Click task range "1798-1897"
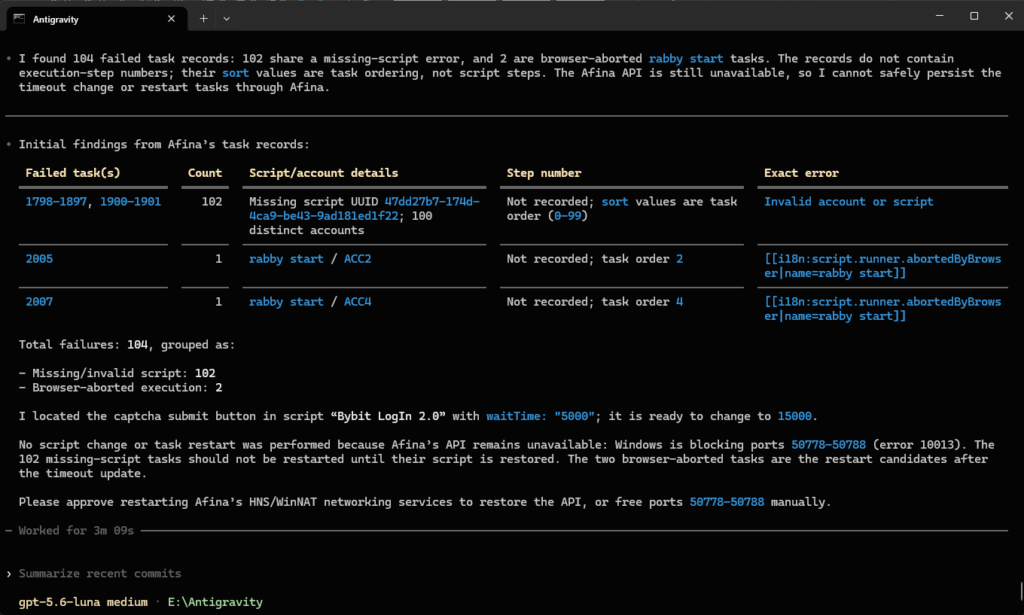Image resolution: width=1024 pixels, height=615 pixels. 56,202
